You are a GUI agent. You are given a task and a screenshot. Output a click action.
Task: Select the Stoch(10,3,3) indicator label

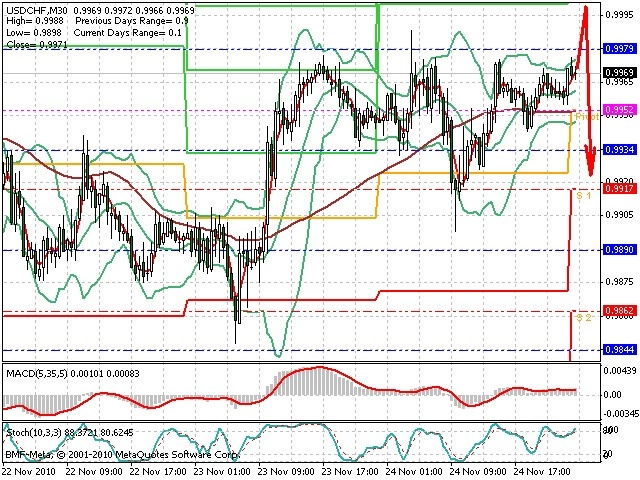(x=33, y=432)
